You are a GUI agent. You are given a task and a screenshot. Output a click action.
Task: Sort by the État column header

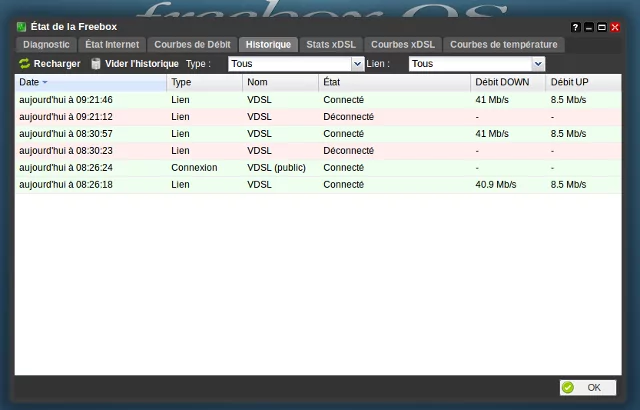(394, 82)
